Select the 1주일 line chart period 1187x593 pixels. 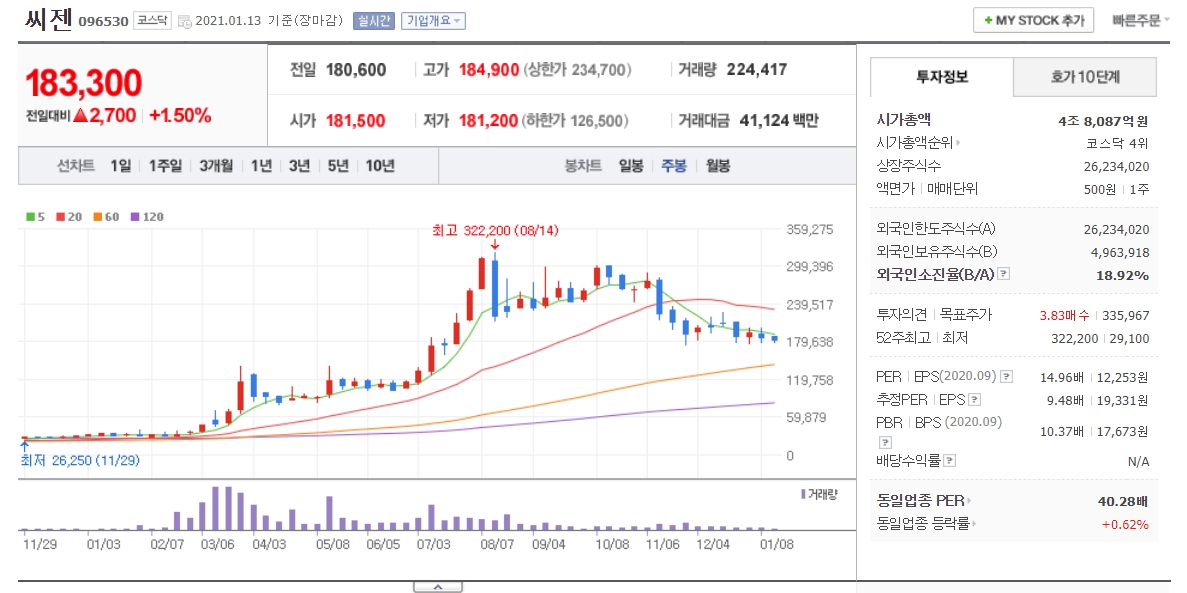pos(165,166)
